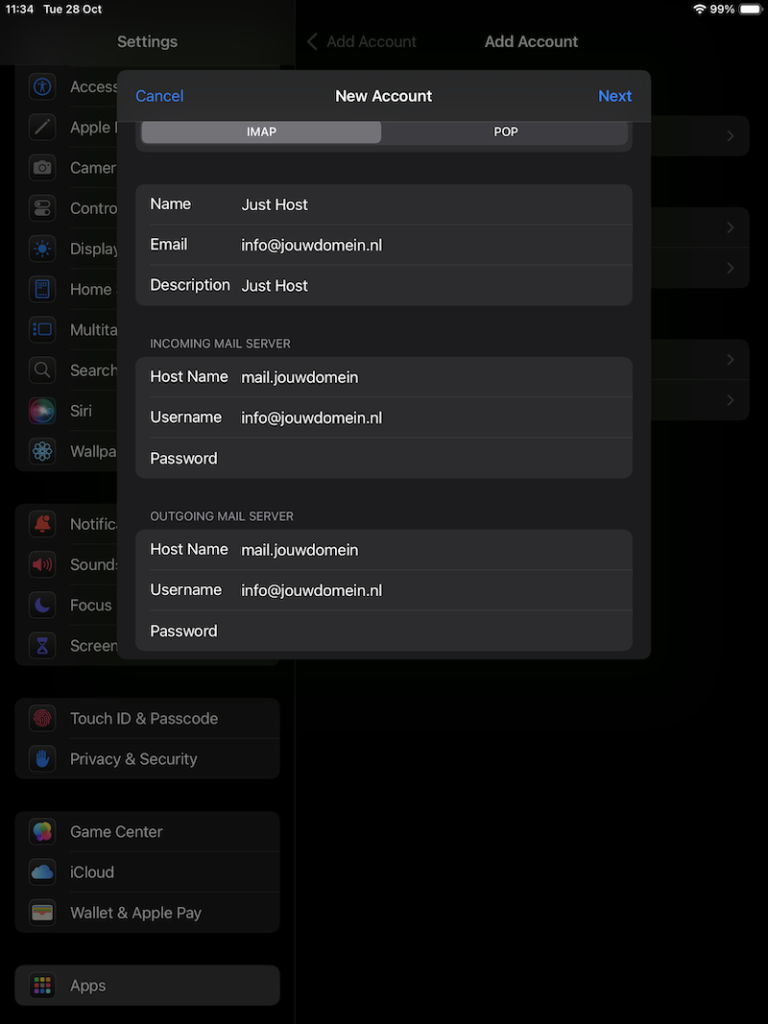Tap Next to continue account setup
This screenshot has width=768, height=1024.
(x=614, y=96)
